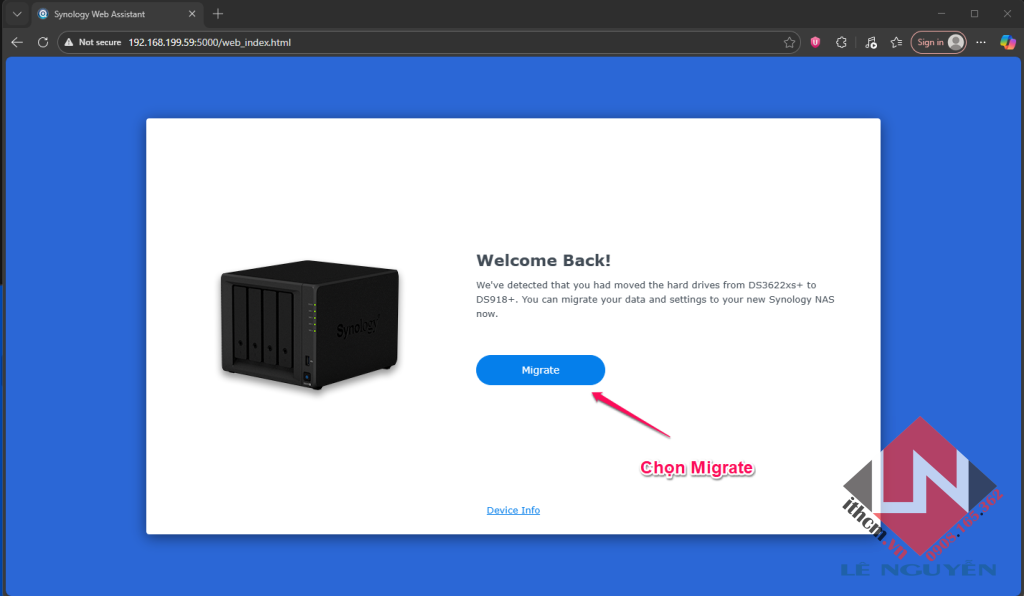Click the uBlock Origin extension icon

pyautogui.click(x=814, y=42)
